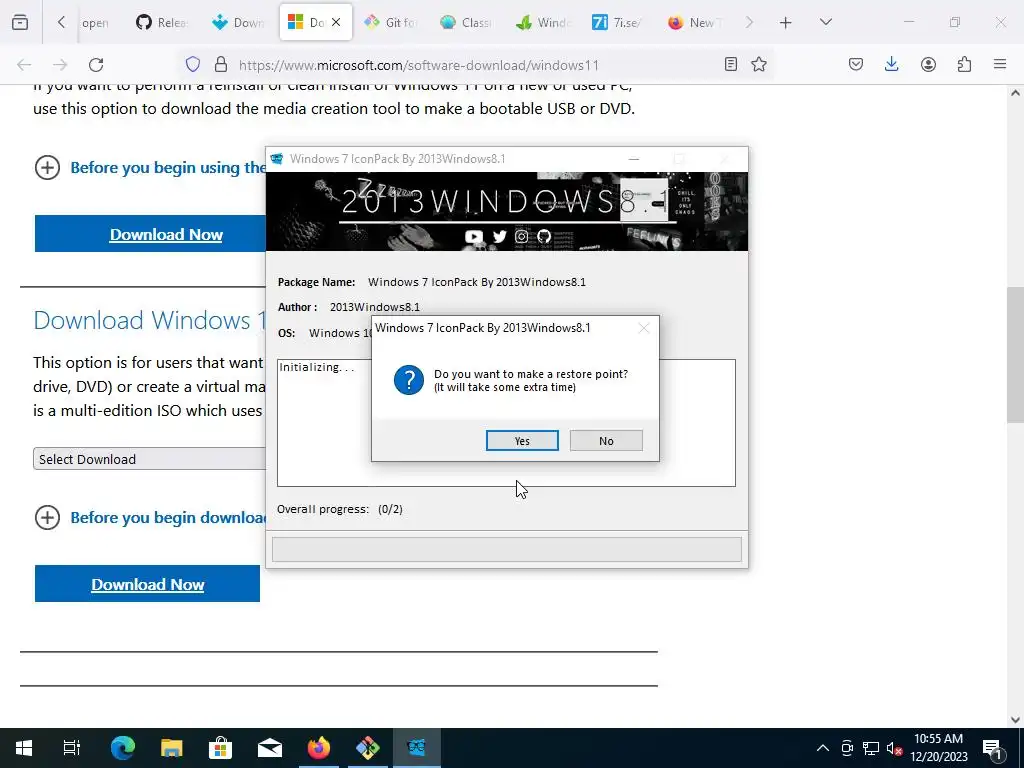1024x768 pixels.
Task: Click the page vertical scrollbar thumb
Action: [1015, 355]
